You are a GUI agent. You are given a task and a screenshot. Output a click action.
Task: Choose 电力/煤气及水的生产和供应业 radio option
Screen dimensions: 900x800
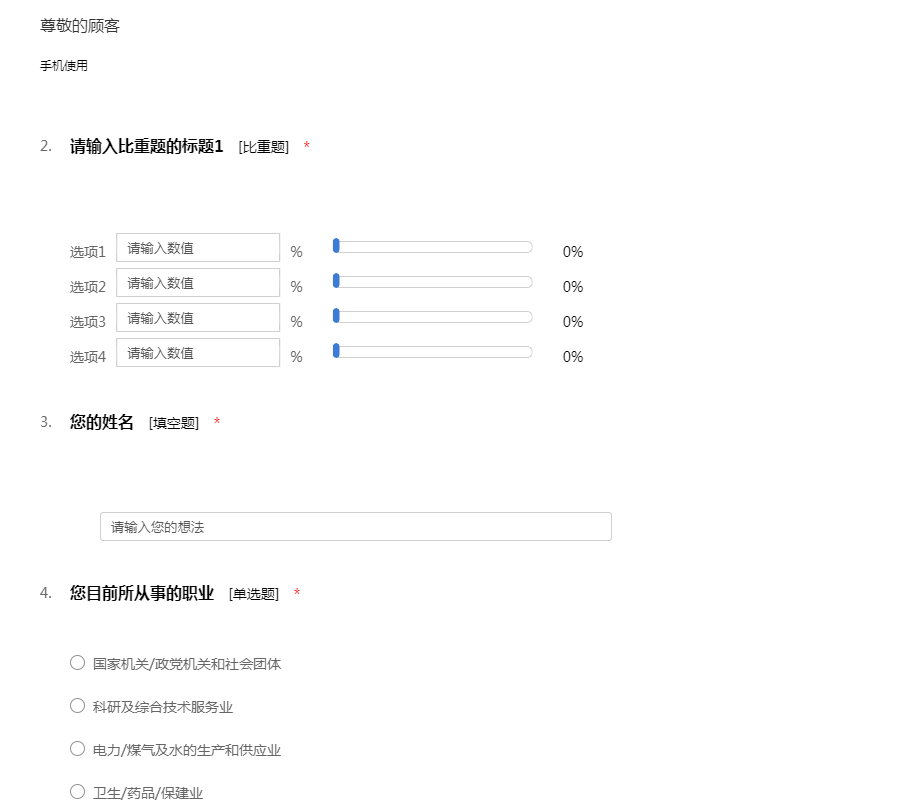[78, 749]
